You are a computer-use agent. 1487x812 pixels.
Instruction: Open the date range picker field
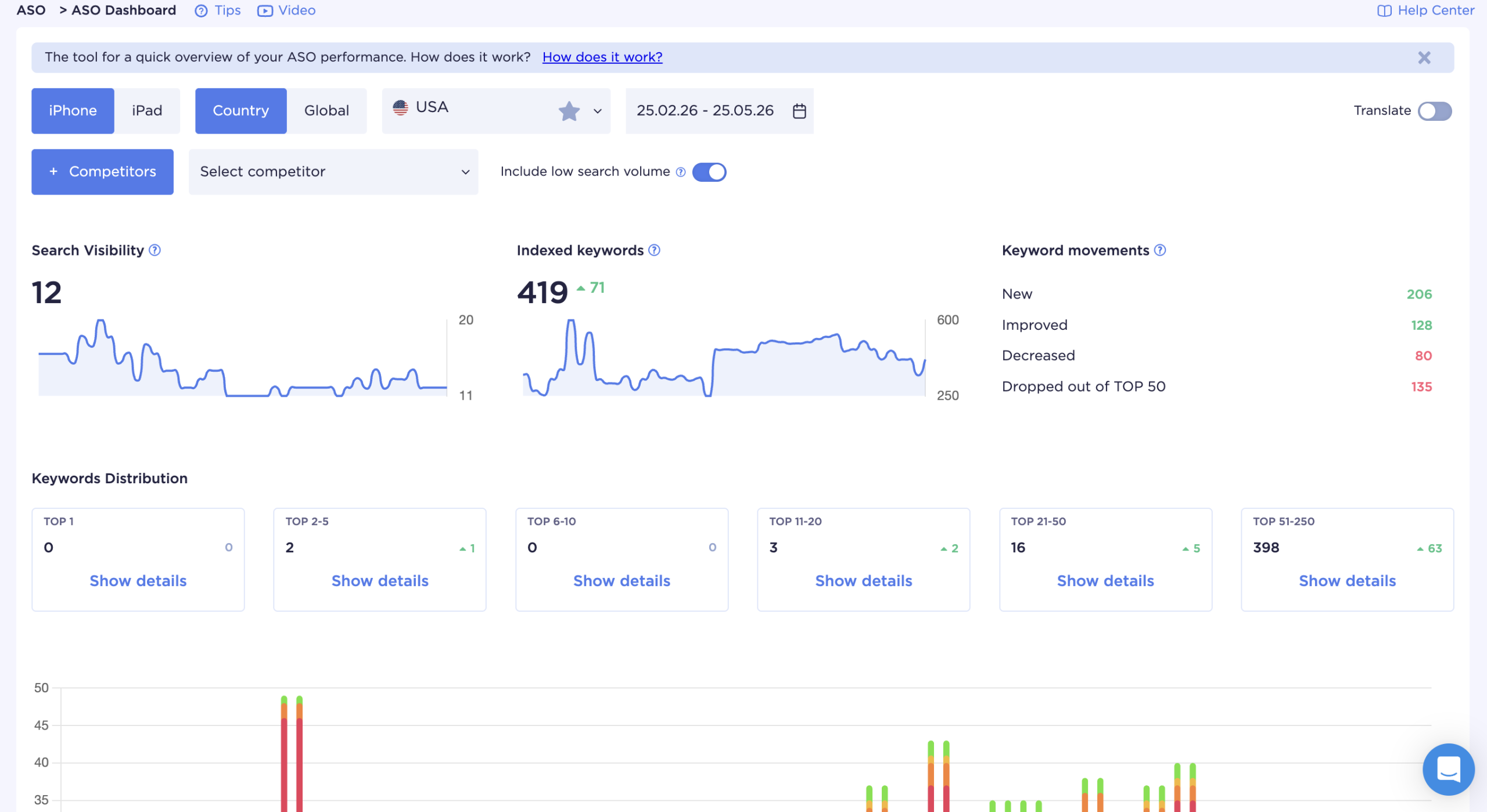(719, 111)
